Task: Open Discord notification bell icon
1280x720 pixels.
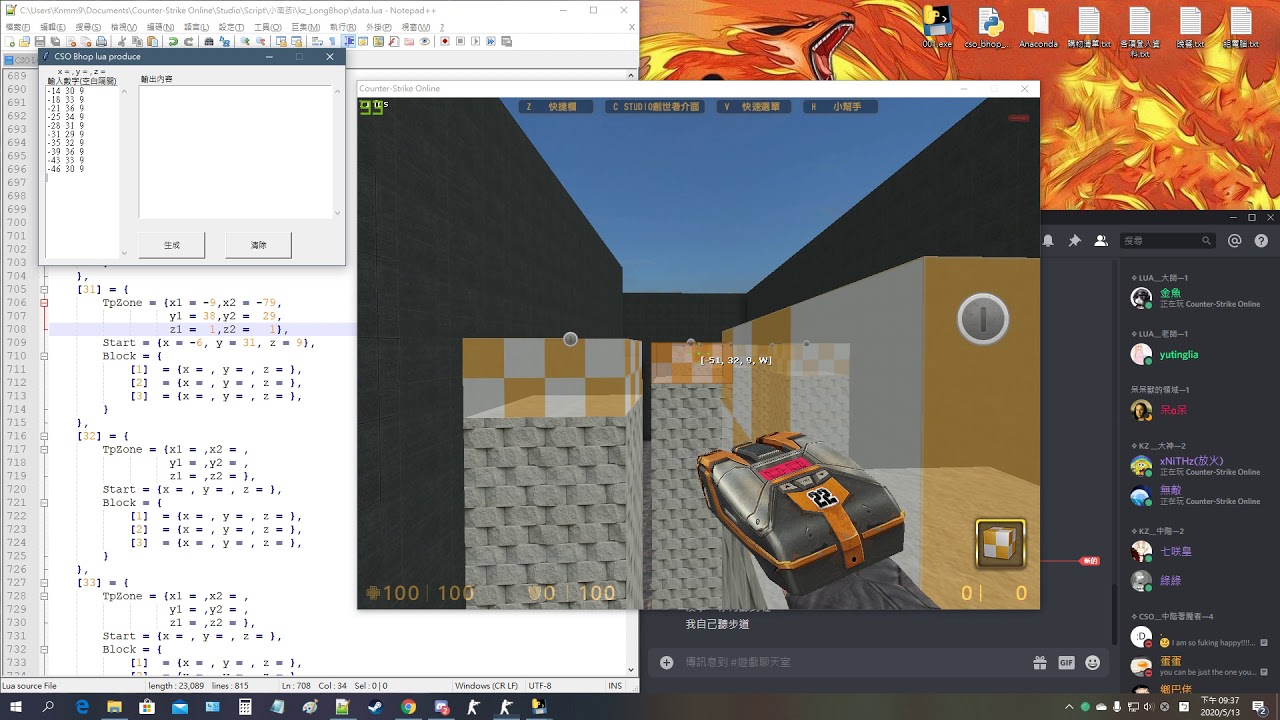Action: (x=1048, y=241)
